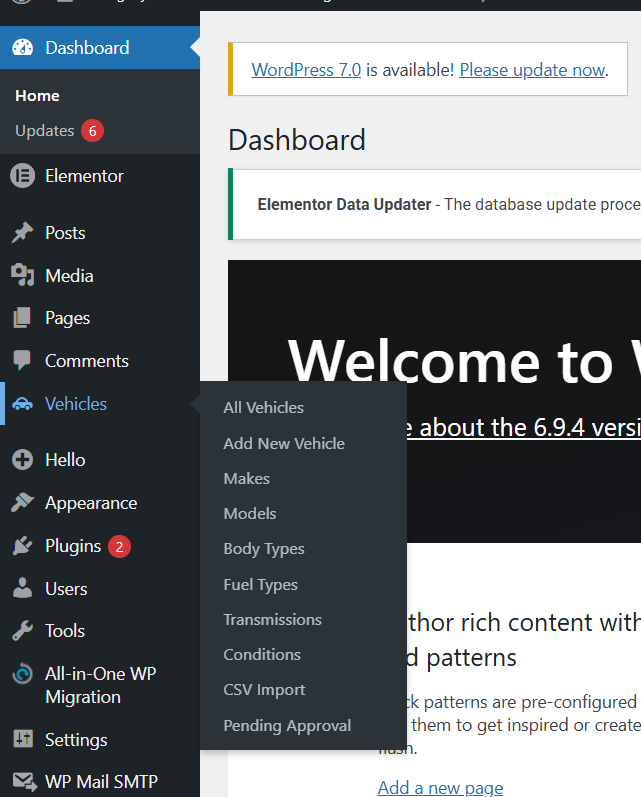This screenshot has height=797, width=641.
Task: Open Hello menu label
Action: click(65, 460)
